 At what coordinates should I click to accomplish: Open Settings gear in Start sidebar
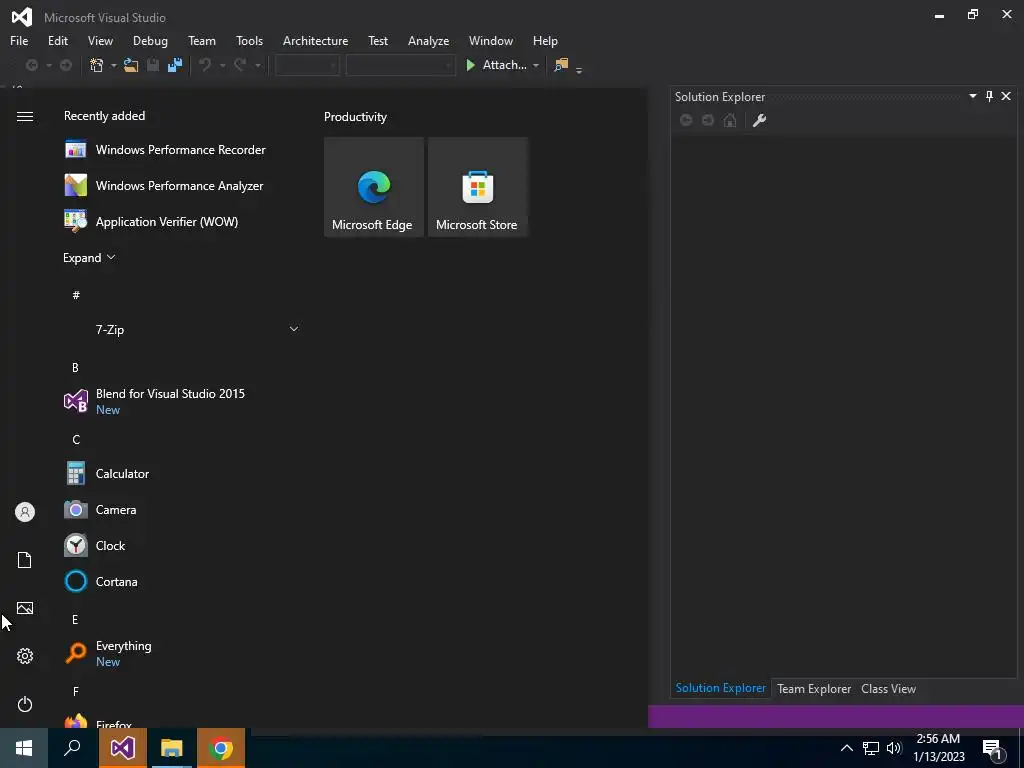[25, 656]
